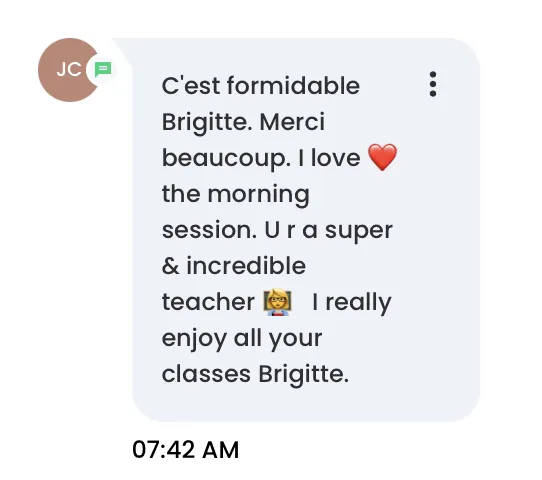Click the "& incredible" text line

tap(234, 266)
